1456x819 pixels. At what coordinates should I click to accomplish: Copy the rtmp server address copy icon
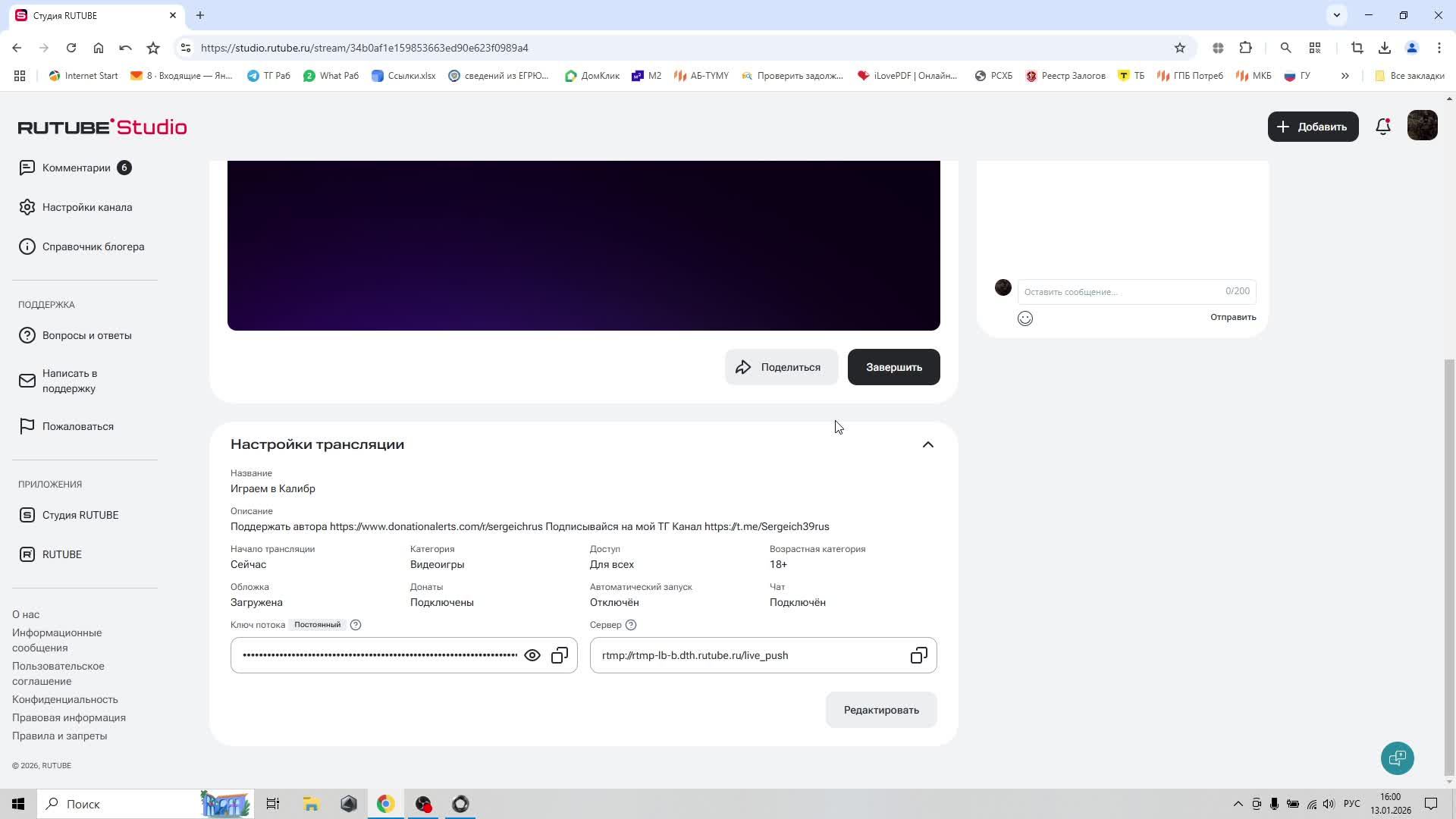pos(918,655)
